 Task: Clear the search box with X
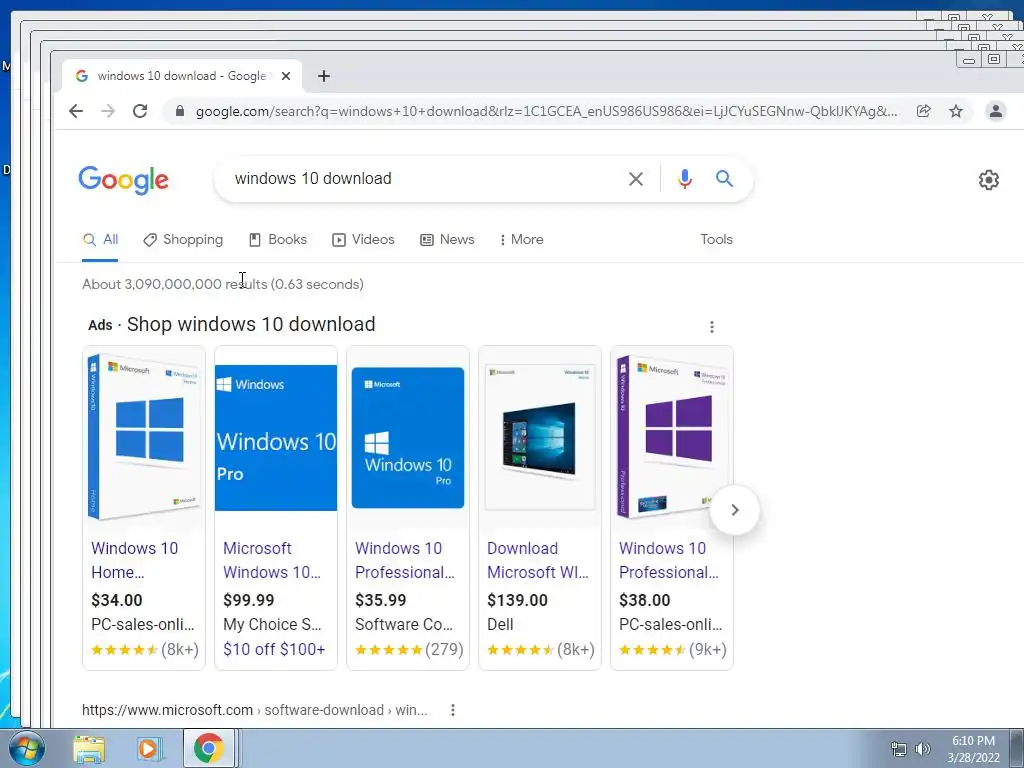[635, 179]
